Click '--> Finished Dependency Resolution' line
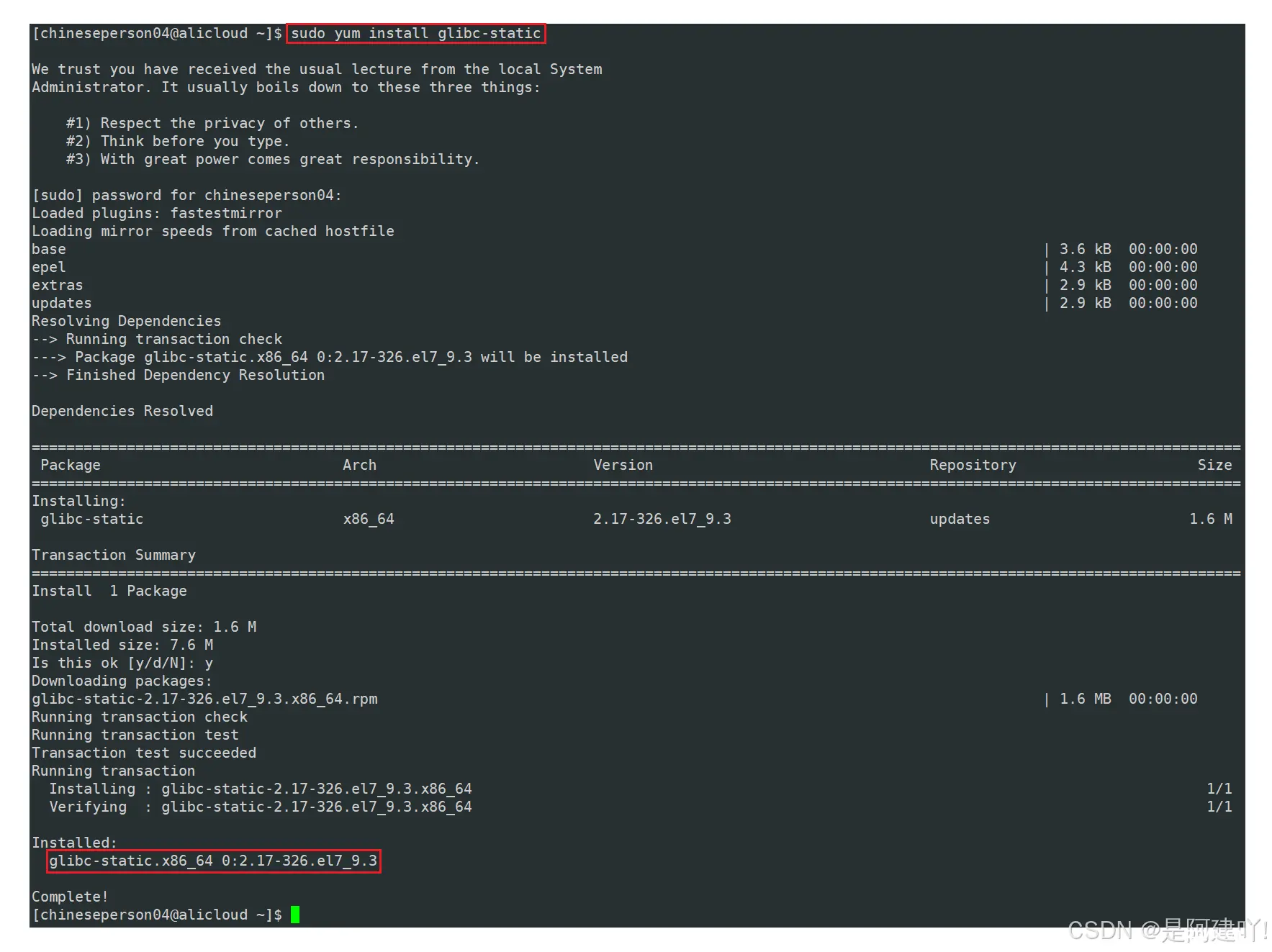This screenshot has height=952, width=1272. tap(179, 375)
